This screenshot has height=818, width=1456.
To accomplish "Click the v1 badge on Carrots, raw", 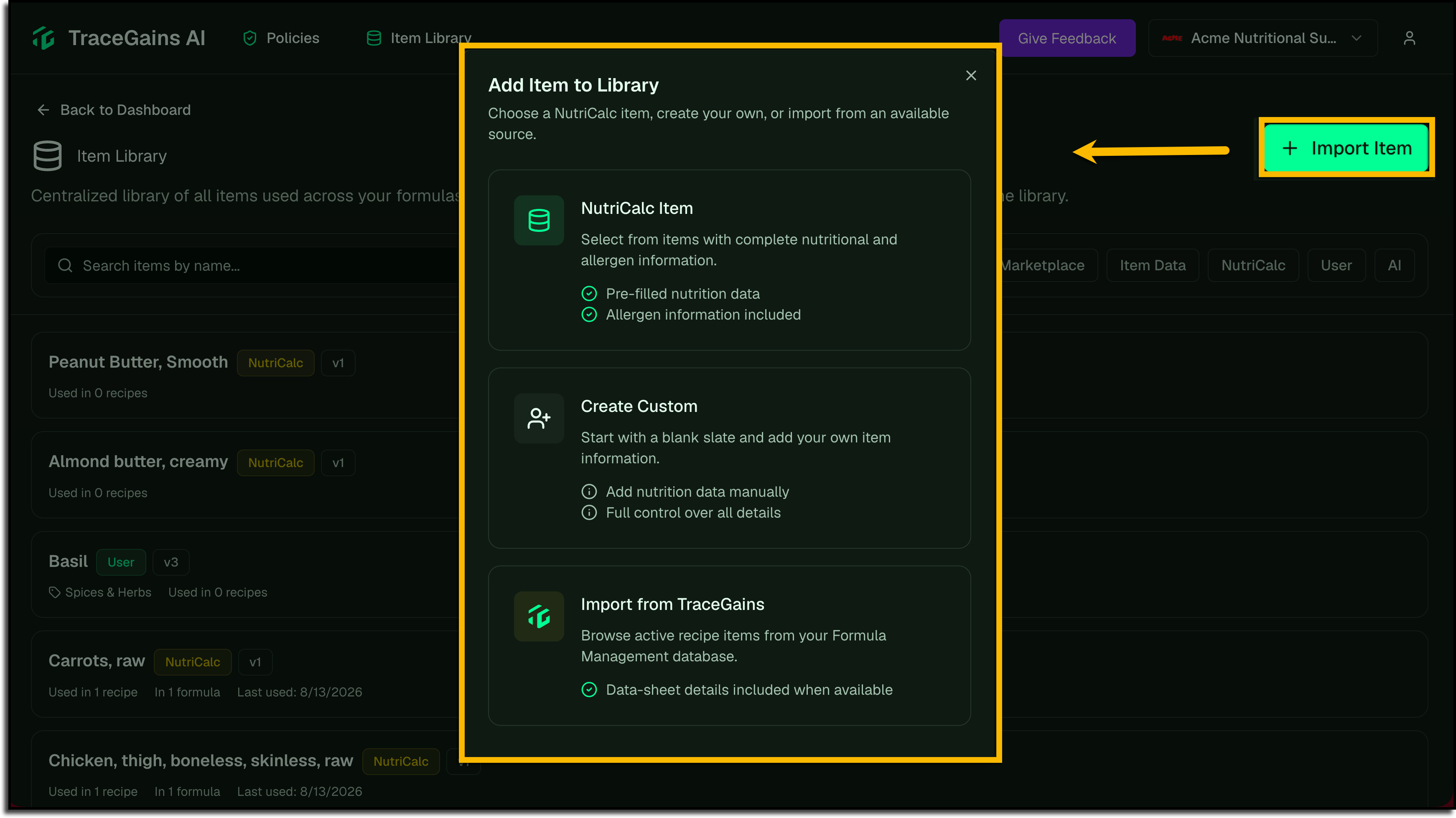I will (x=255, y=662).
